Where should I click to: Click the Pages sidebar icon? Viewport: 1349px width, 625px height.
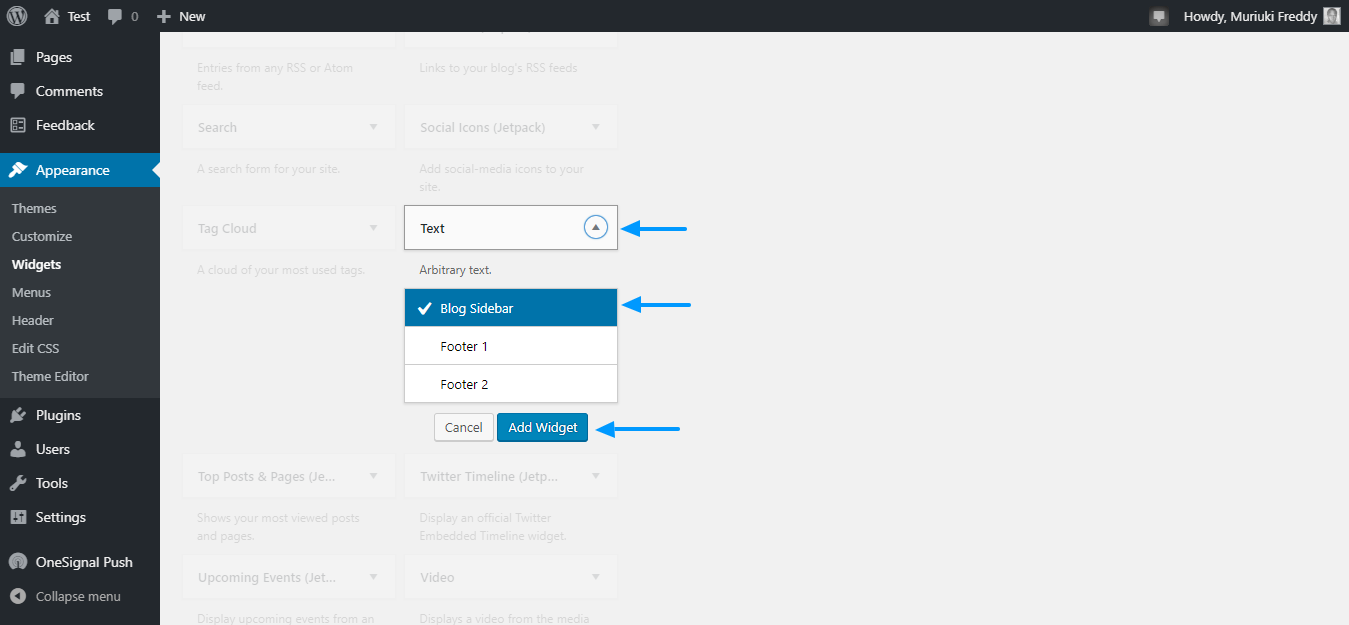coord(18,57)
